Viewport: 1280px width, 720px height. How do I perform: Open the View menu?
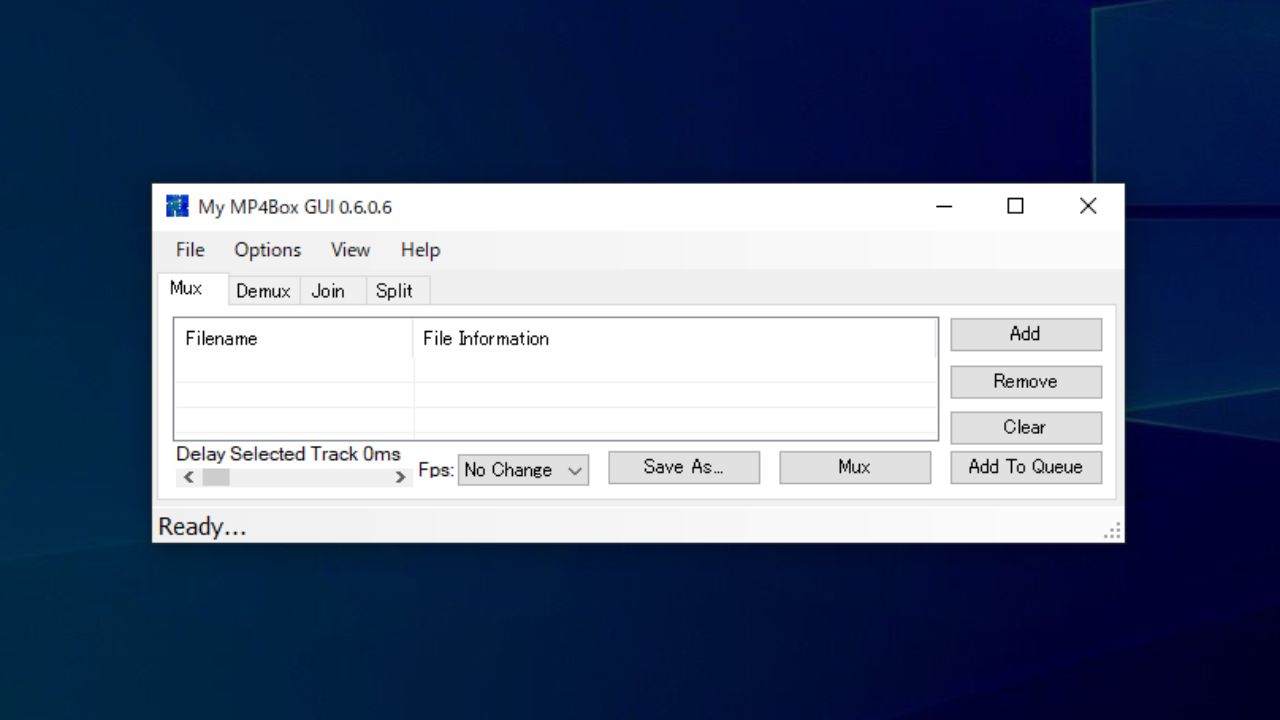350,250
